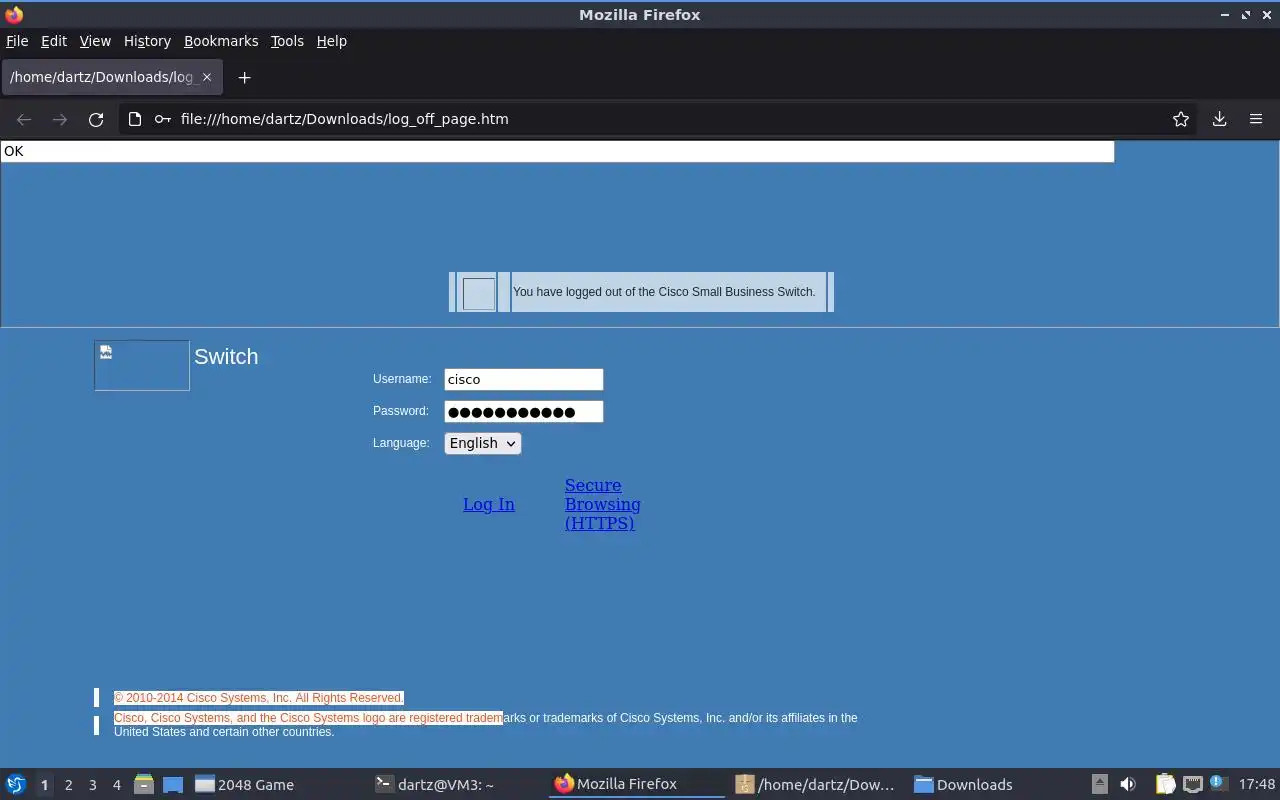
Task: Switch to /home/dartz/Dow... archive taskbar window
Action: 816,784
